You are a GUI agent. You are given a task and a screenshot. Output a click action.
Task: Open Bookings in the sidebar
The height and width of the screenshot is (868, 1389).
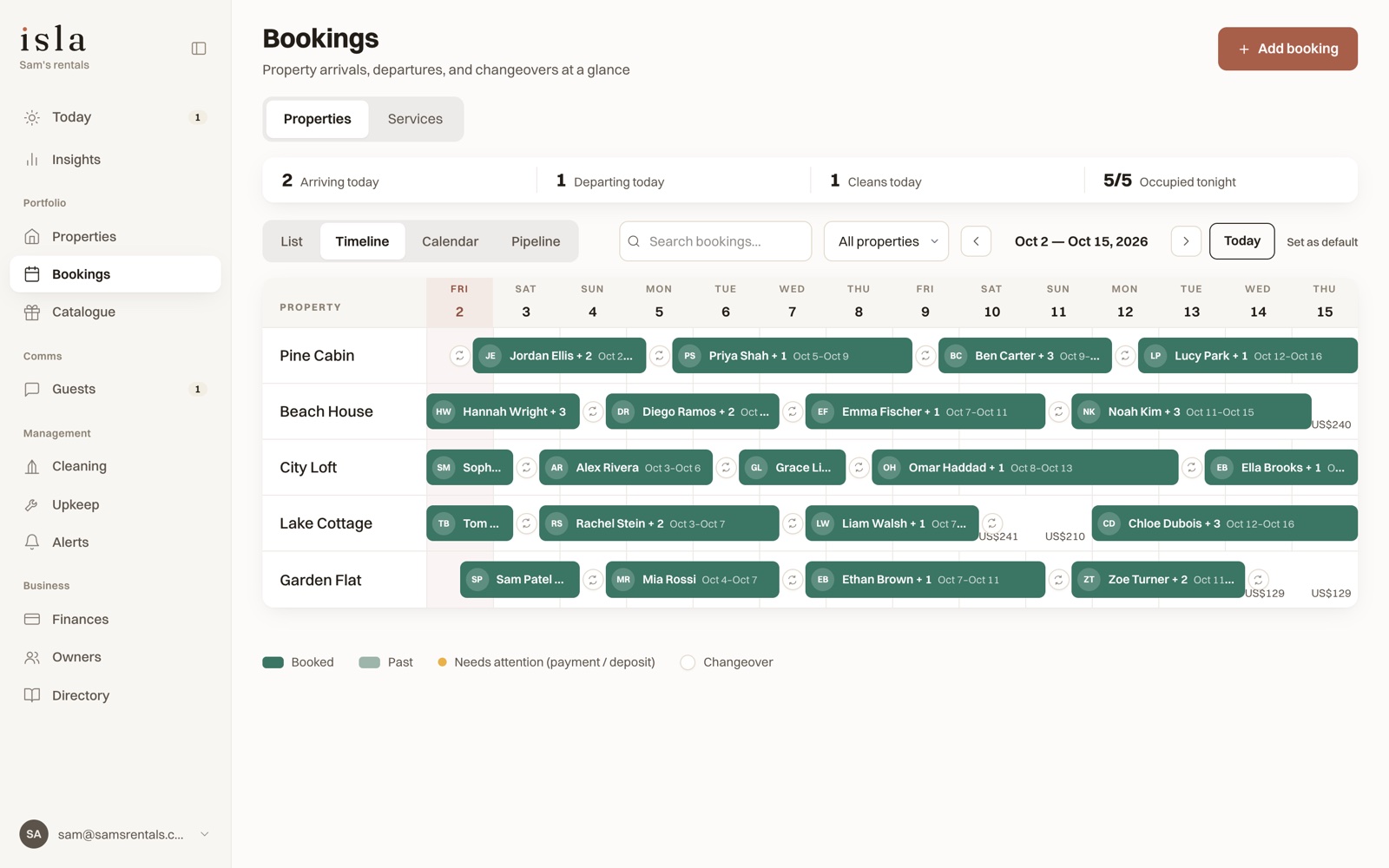point(115,274)
